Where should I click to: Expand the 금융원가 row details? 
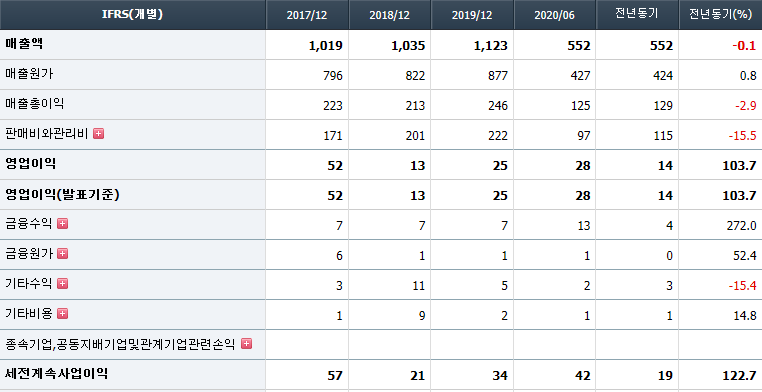(x=62, y=254)
